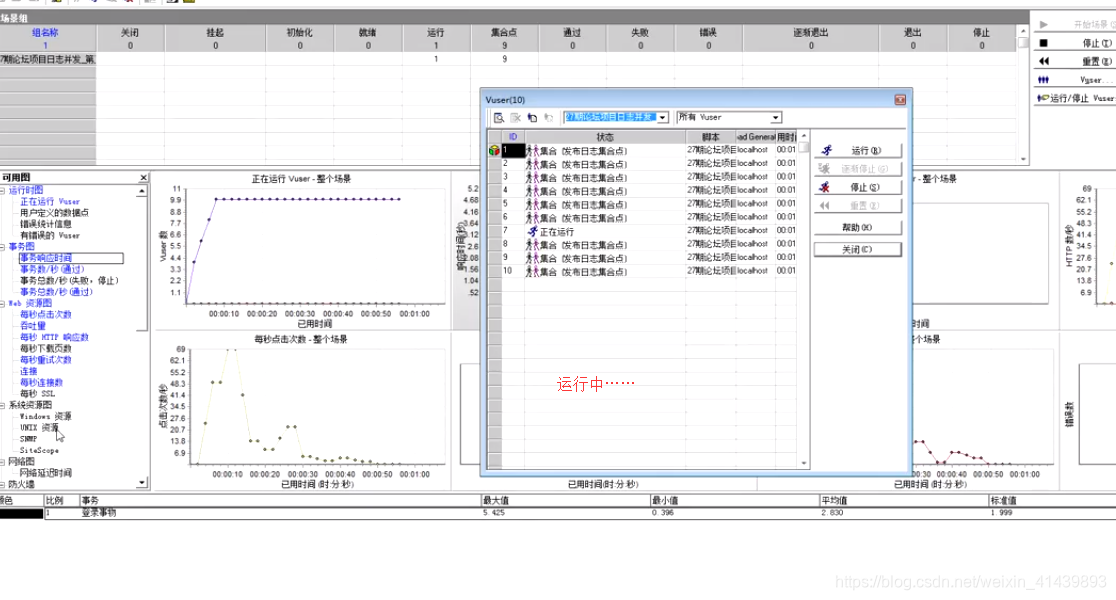Select Windows 资源 in tree
The width and height of the screenshot is (1116, 600).
[46, 416]
